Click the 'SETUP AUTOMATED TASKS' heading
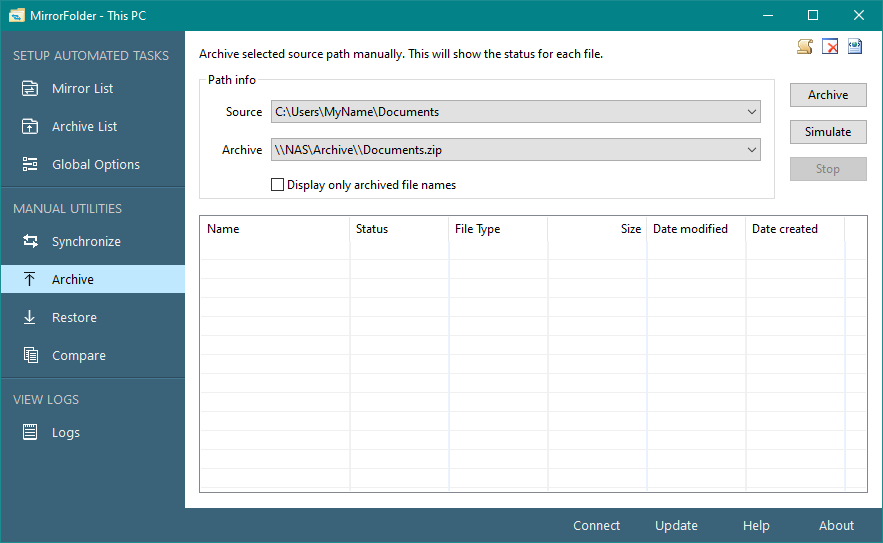 [91, 55]
